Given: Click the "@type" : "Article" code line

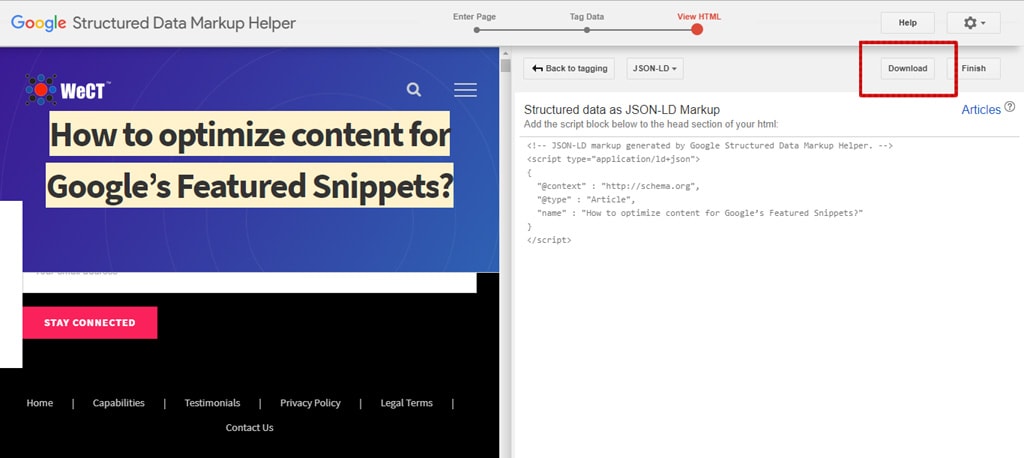Looking at the screenshot, I should (x=586, y=199).
